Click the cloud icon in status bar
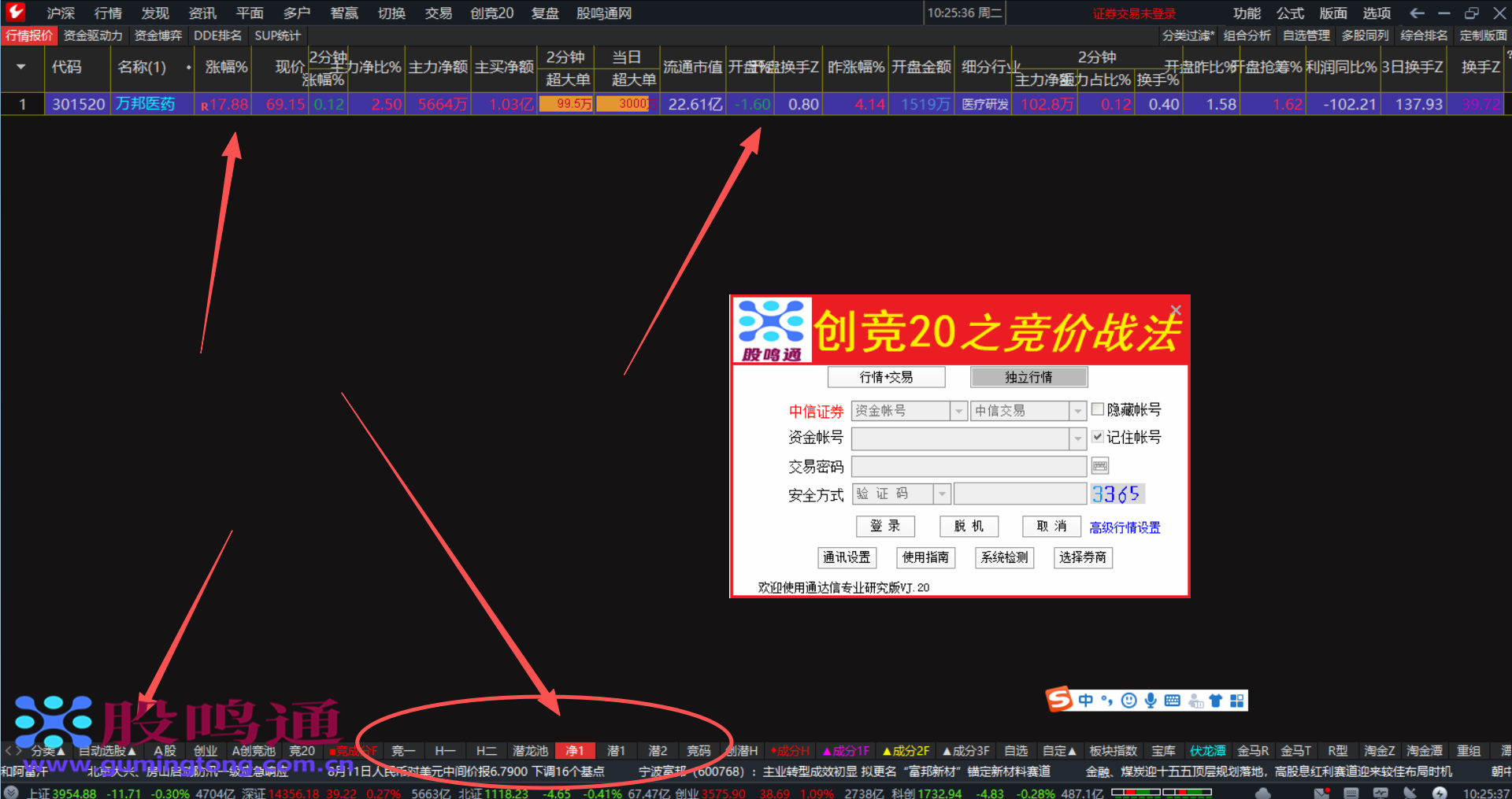 tap(1262, 793)
